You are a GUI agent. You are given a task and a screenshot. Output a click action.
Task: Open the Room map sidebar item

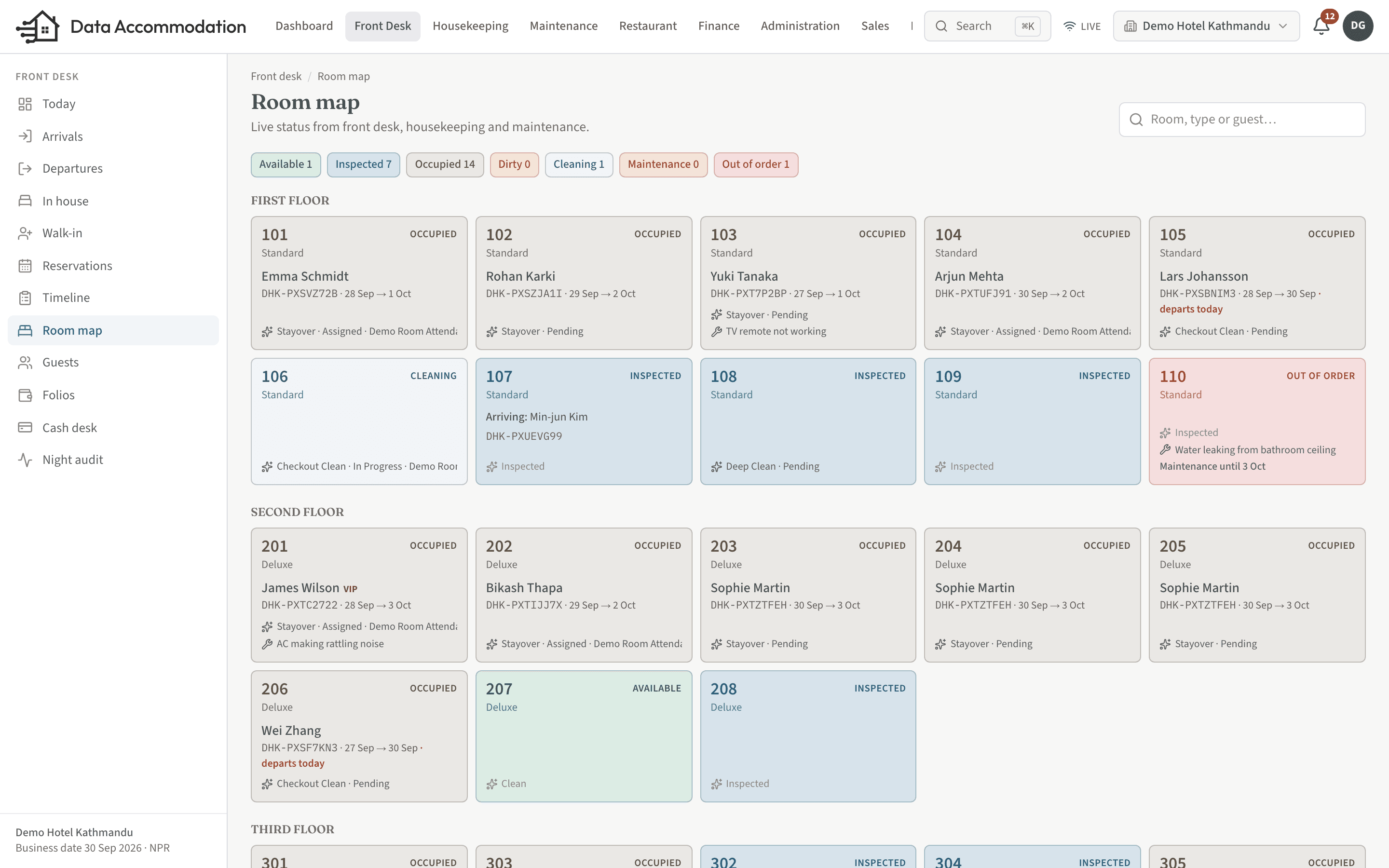tap(113, 330)
